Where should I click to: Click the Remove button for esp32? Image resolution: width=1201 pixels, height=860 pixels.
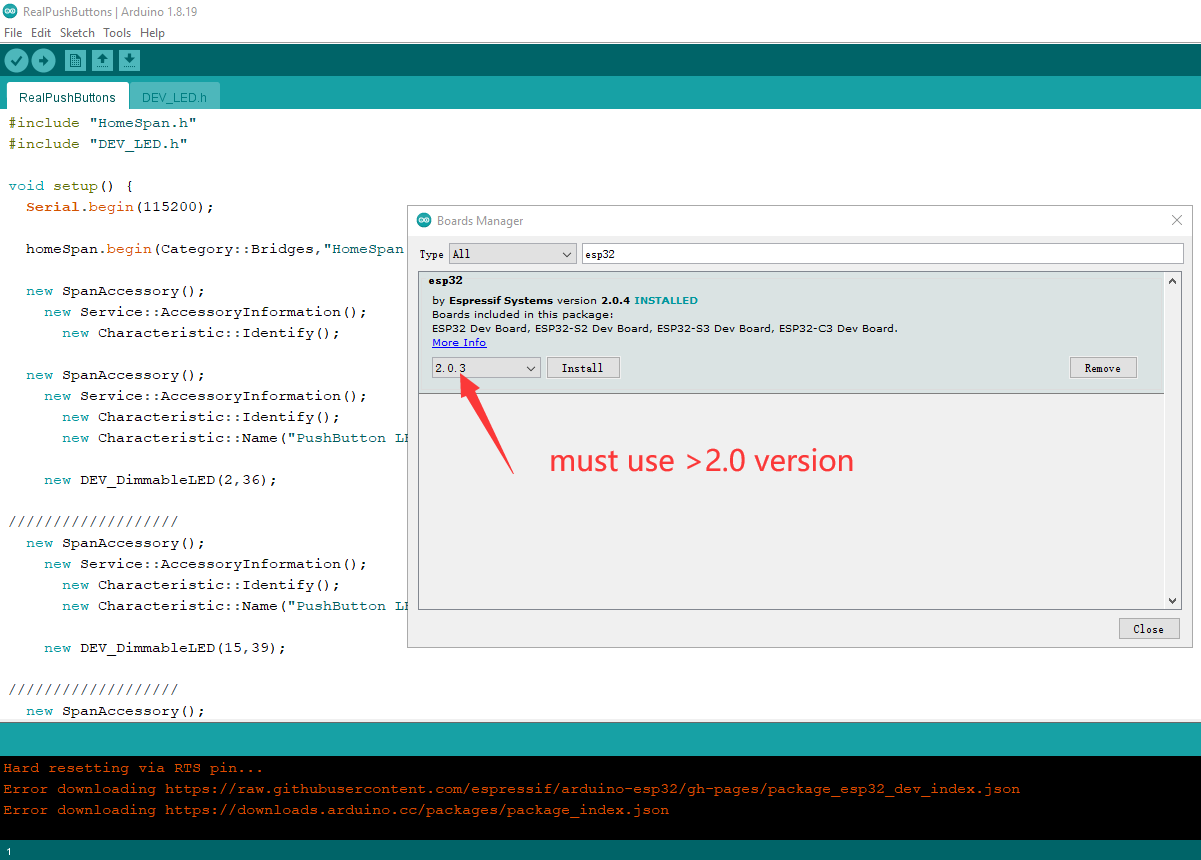coord(1102,368)
